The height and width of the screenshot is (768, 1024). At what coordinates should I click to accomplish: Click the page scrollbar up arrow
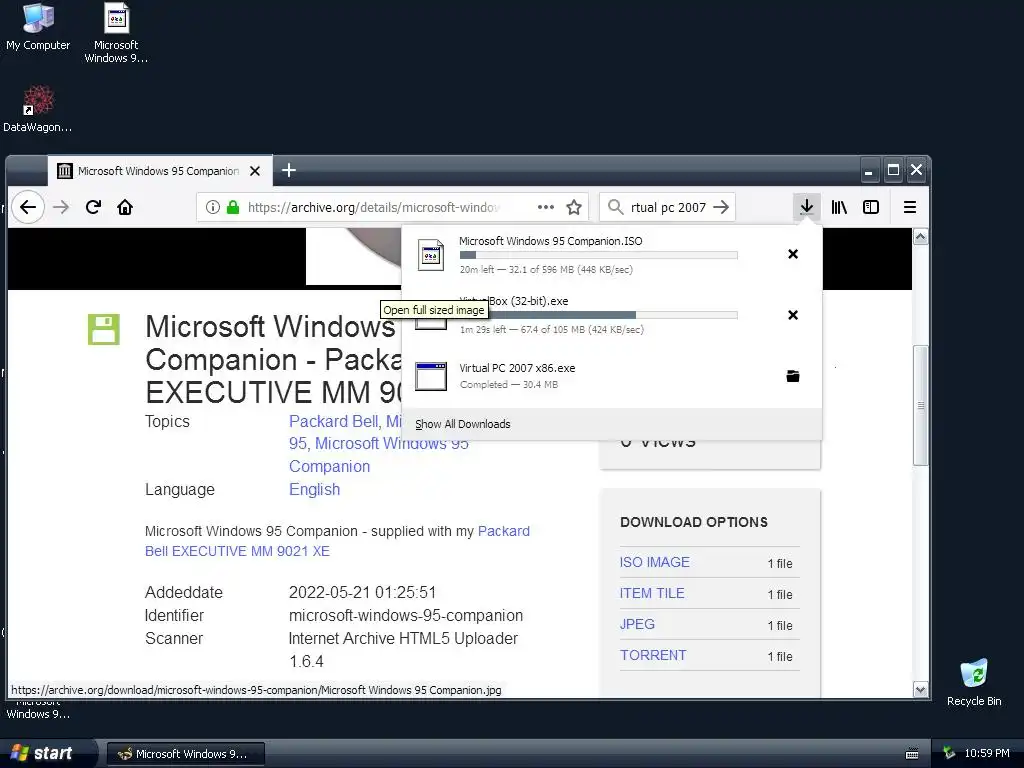coord(920,236)
